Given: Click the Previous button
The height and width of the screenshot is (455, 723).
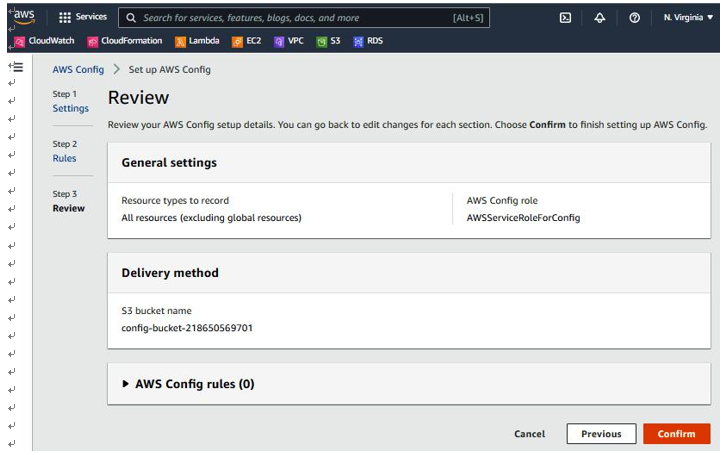Looking at the screenshot, I should [601, 434].
